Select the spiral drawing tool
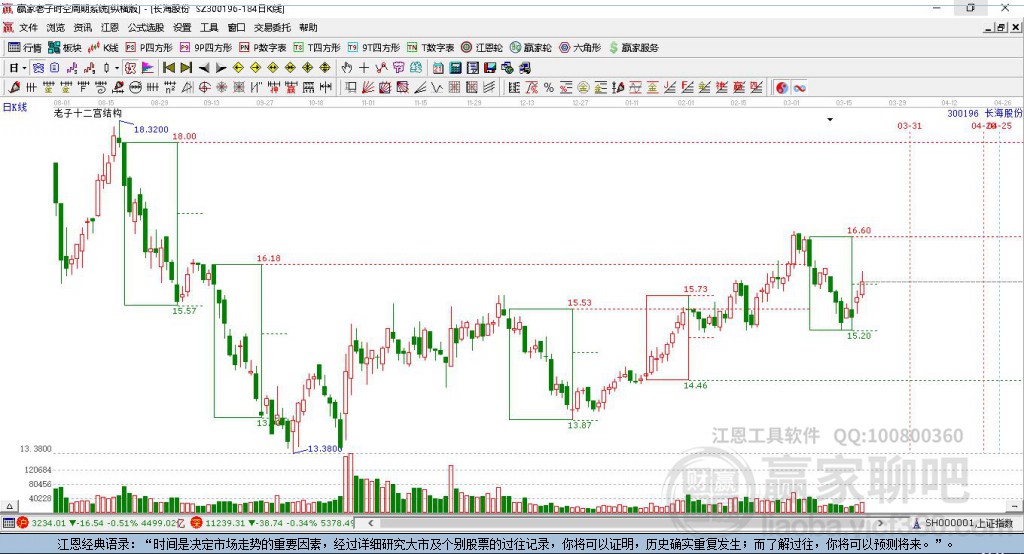 [x=101, y=88]
